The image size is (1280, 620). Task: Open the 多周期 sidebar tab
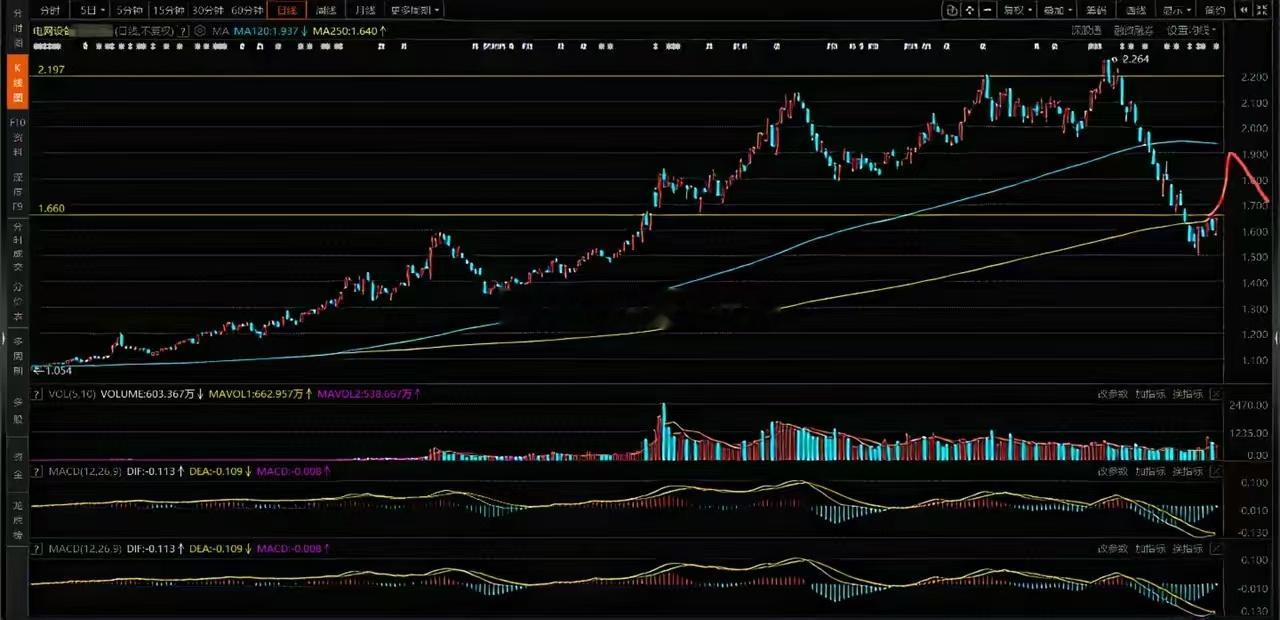(17, 356)
